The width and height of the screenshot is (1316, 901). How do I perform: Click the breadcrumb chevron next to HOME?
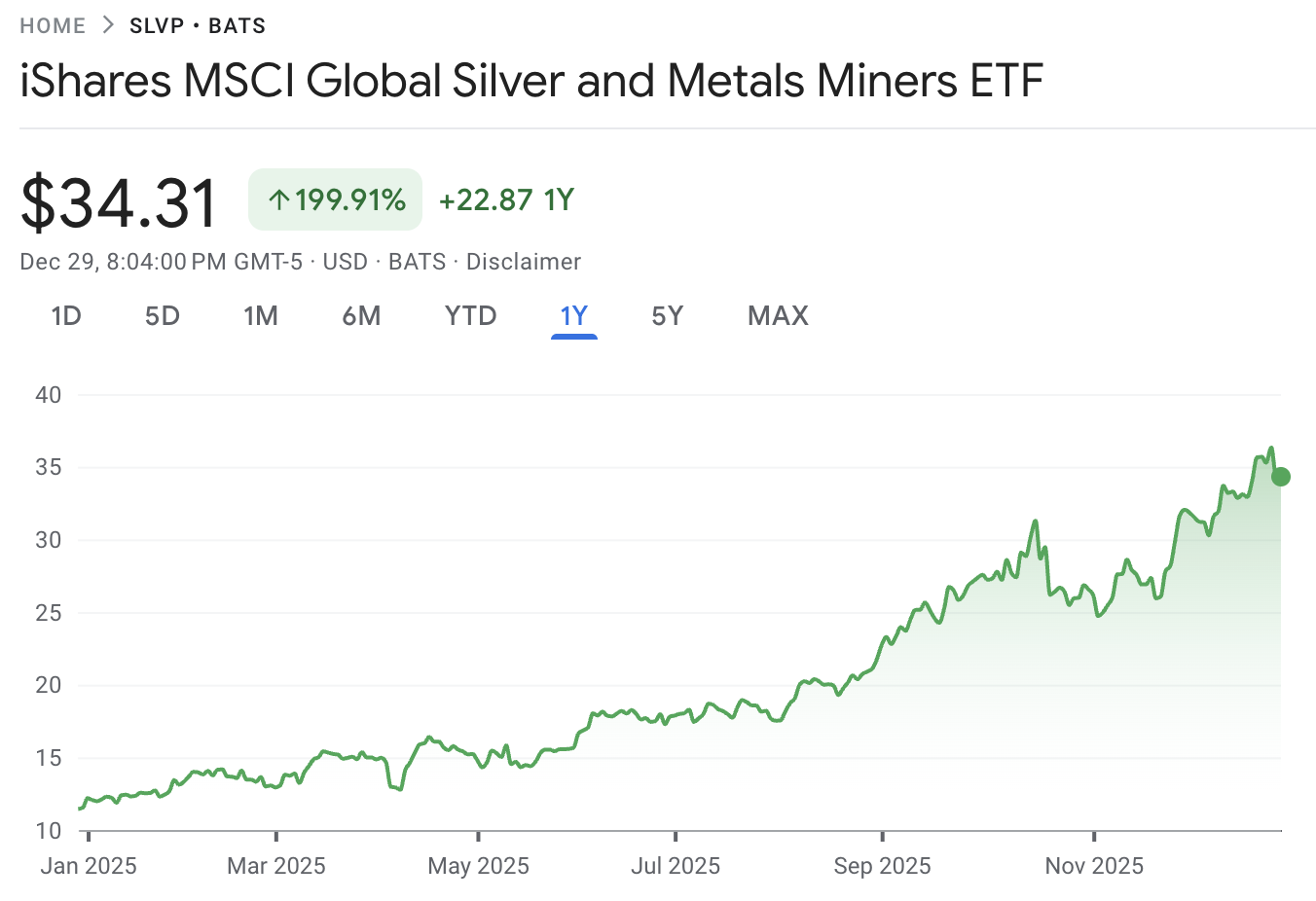pyautogui.click(x=107, y=24)
